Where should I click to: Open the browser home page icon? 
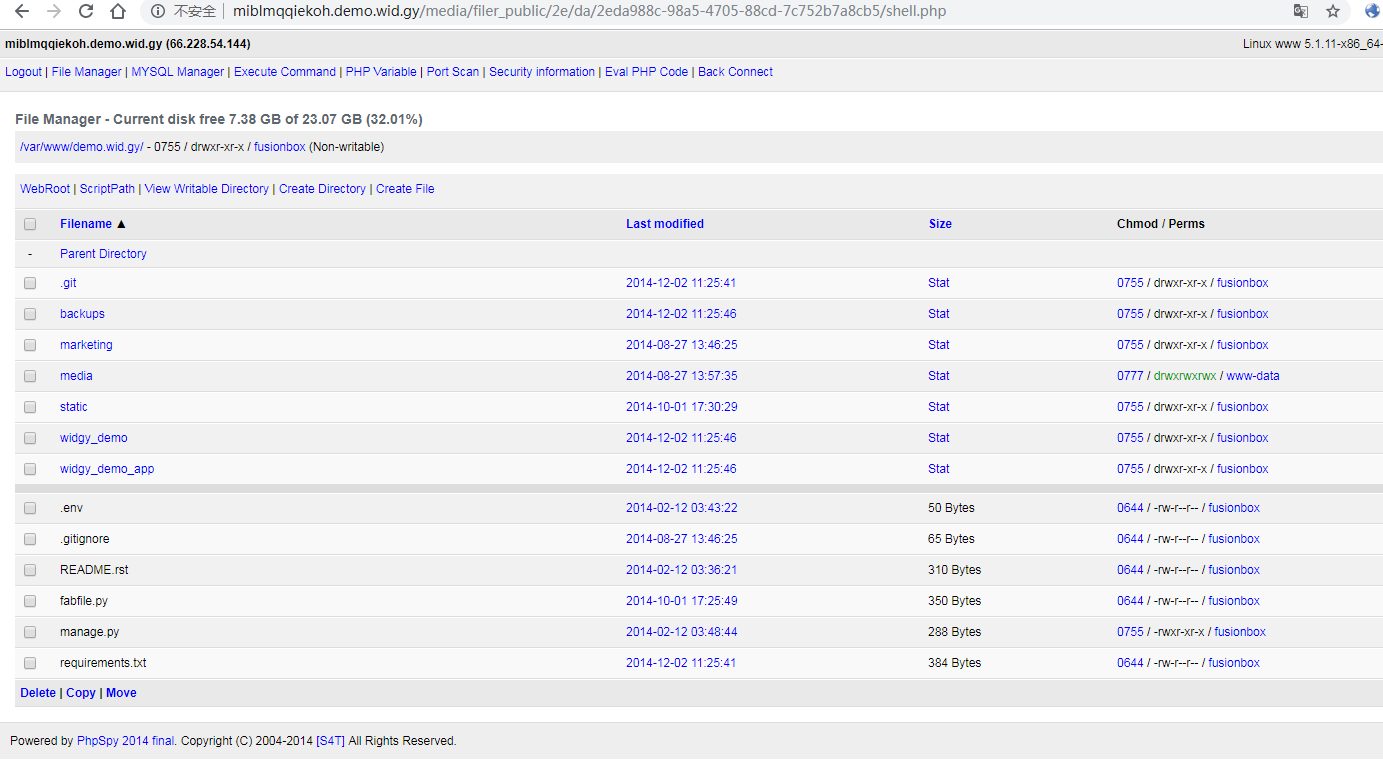pos(116,11)
